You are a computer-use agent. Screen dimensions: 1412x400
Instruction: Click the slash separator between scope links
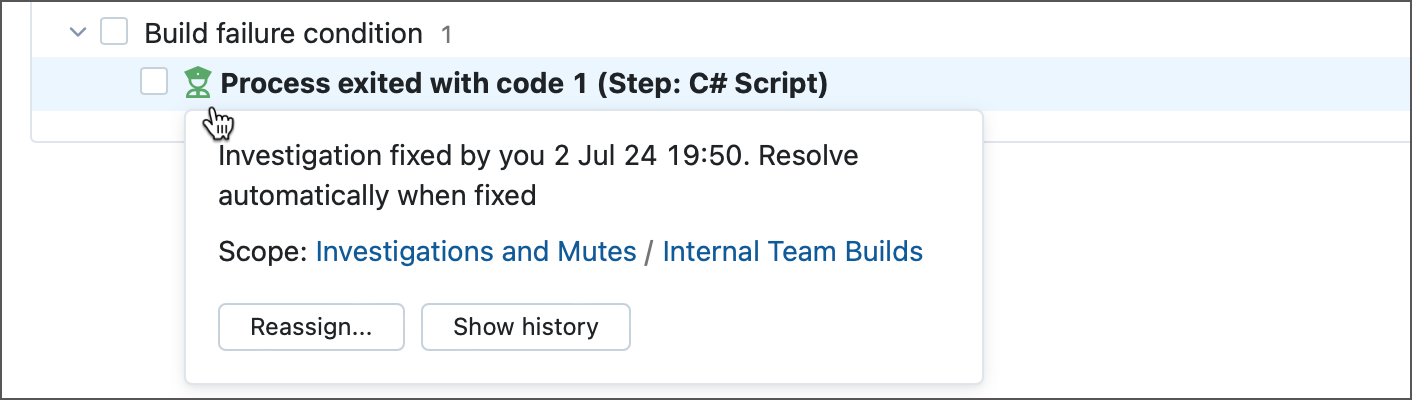pyautogui.click(x=649, y=252)
